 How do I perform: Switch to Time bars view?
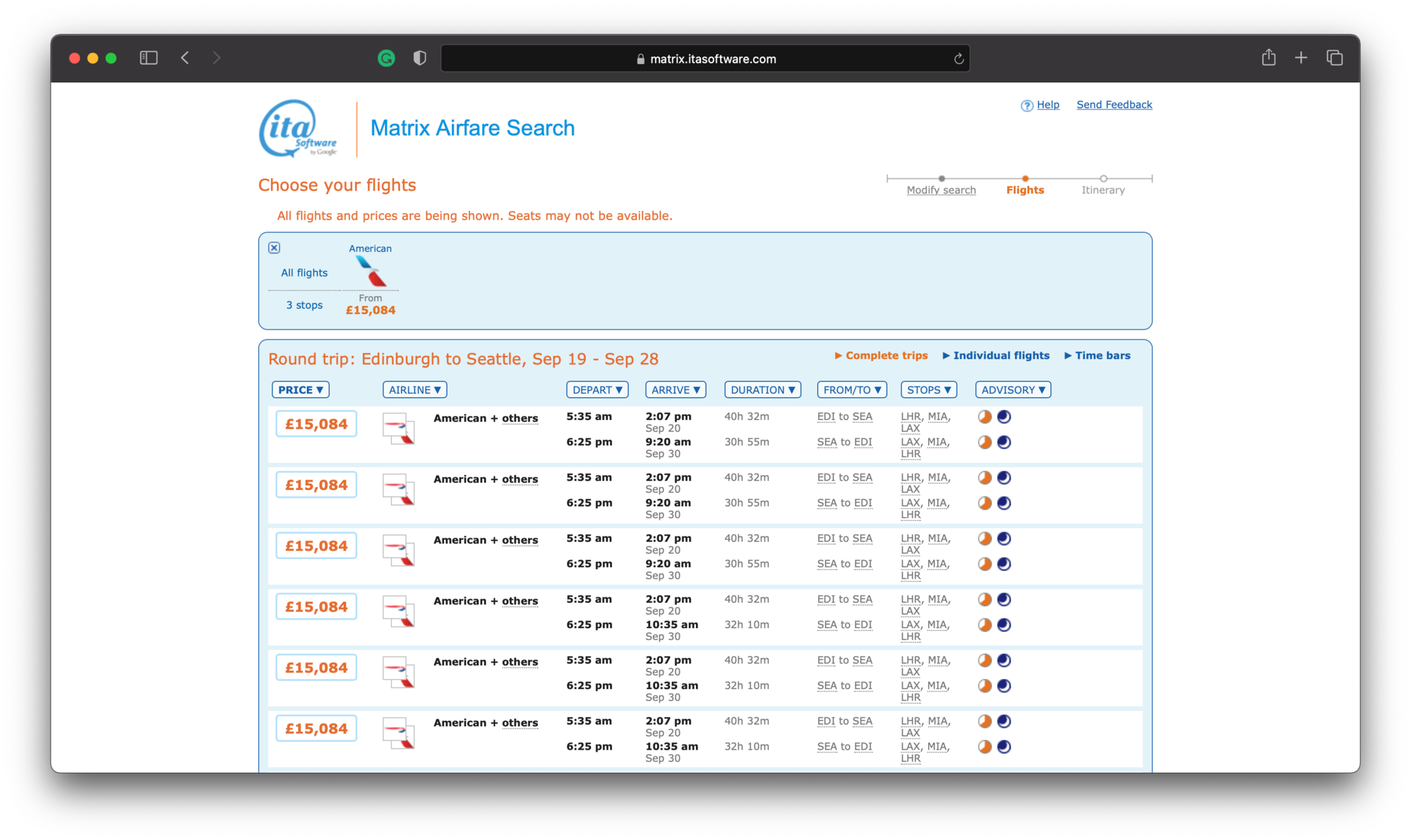coord(1097,355)
